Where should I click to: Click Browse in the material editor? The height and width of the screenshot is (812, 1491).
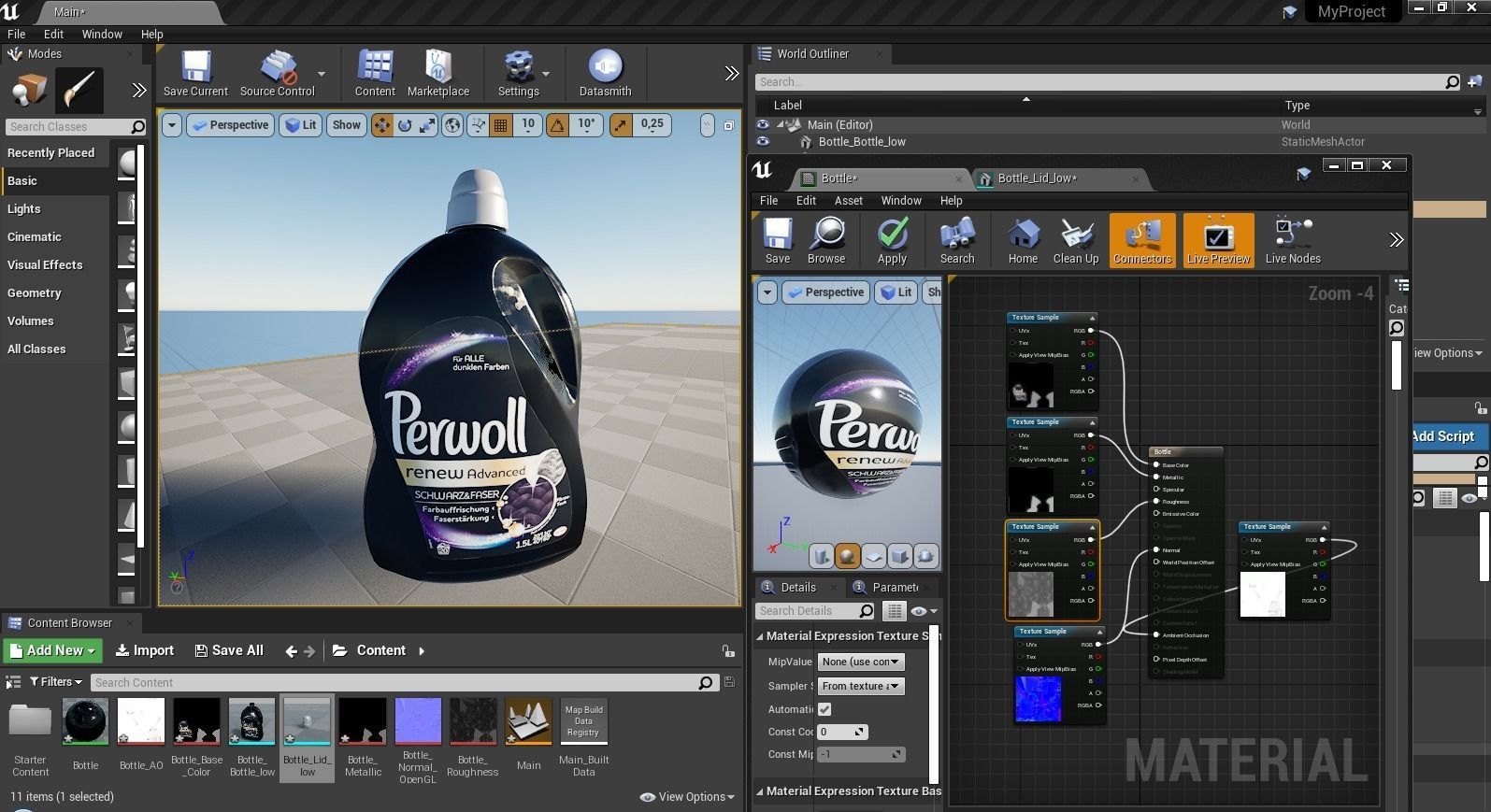coord(826,241)
